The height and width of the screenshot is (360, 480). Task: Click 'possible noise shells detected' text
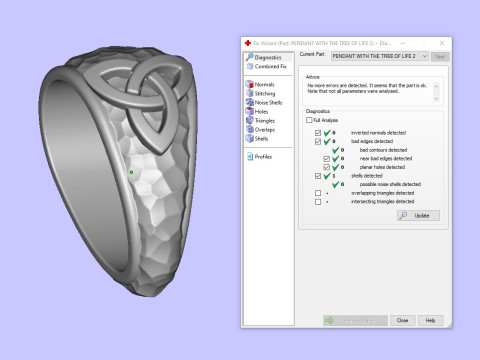click(x=390, y=184)
